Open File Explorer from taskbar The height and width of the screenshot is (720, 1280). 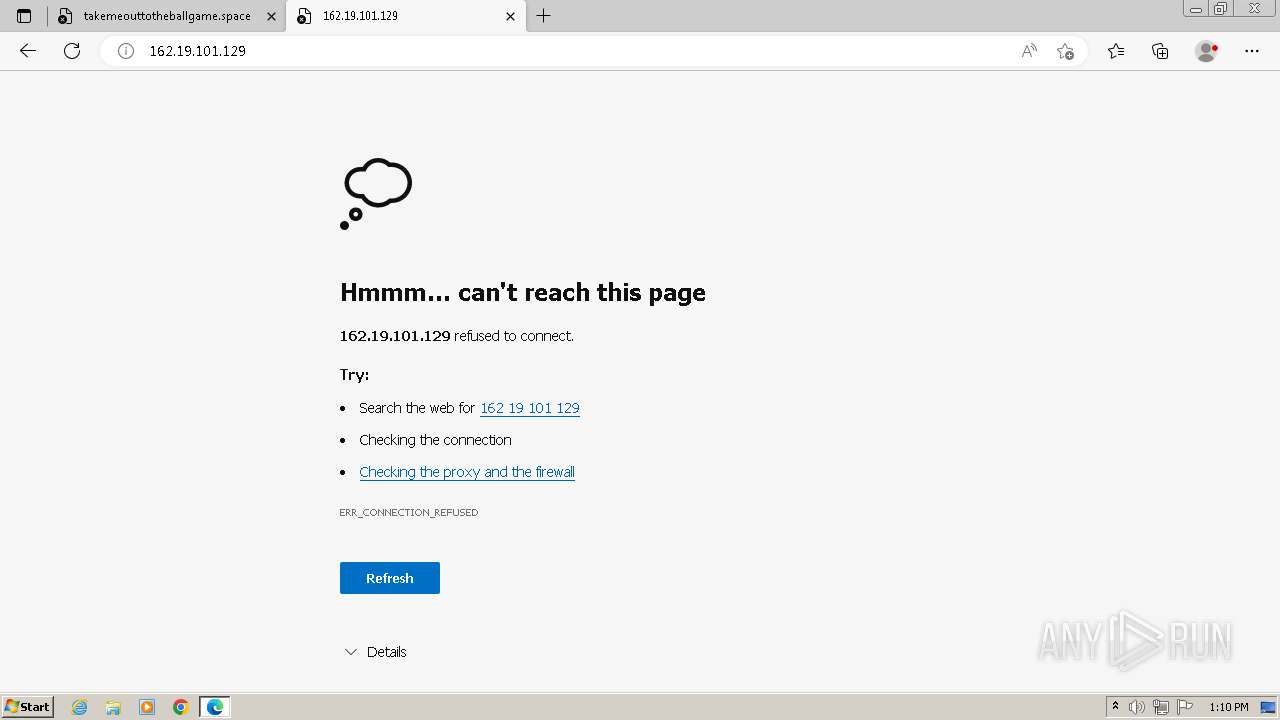113,707
